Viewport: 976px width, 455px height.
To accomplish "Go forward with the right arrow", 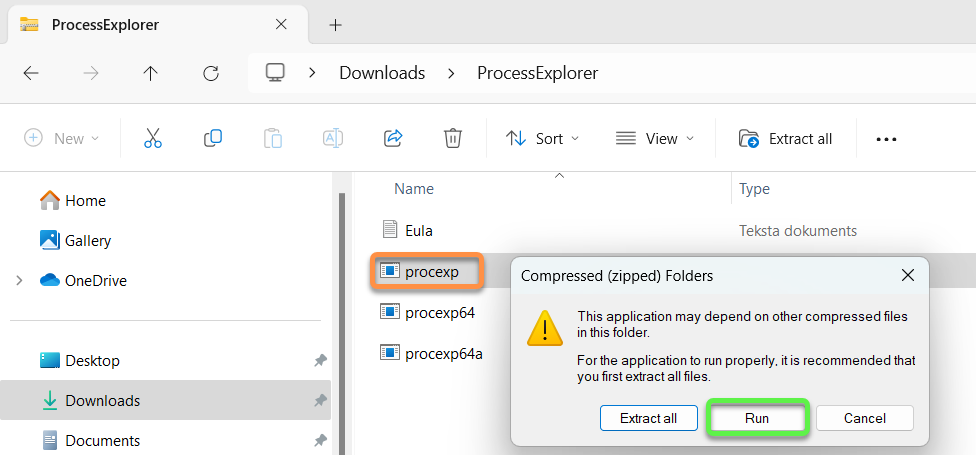I will point(91,73).
